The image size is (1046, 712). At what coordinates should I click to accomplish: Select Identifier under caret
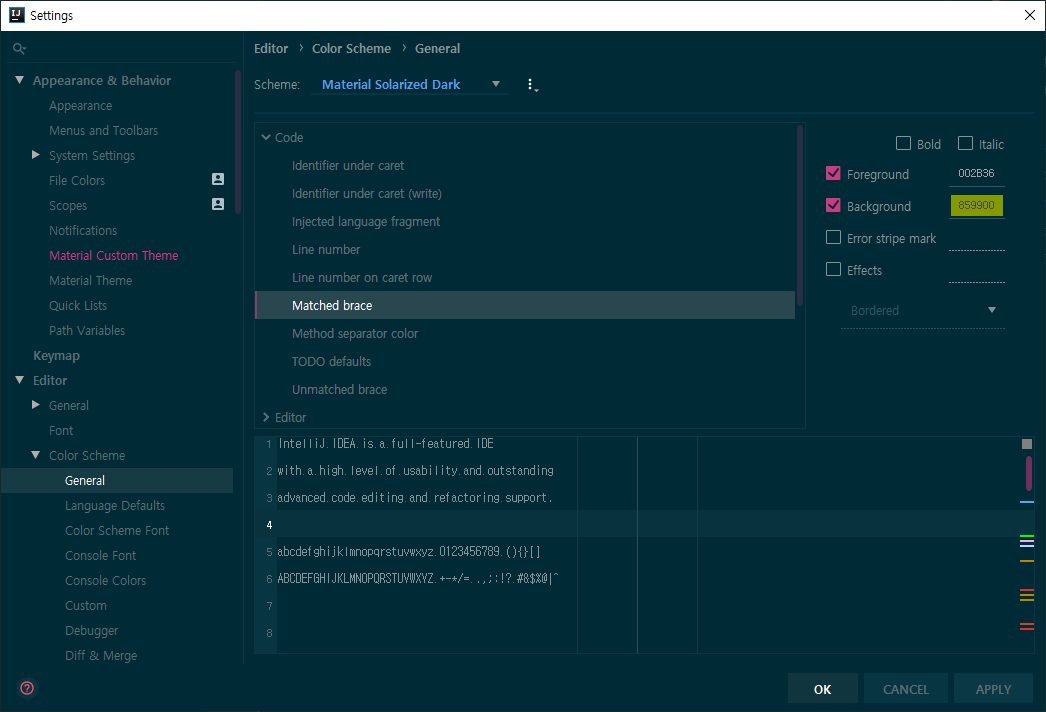348,165
